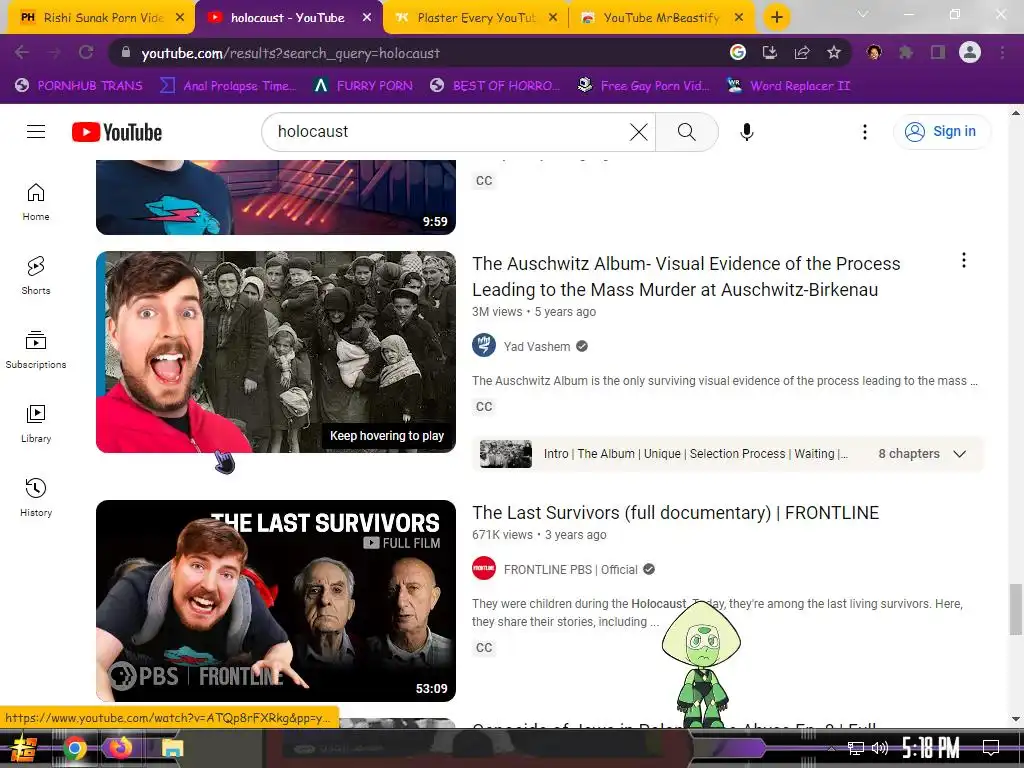This screenshot has width=1024, height=768.
Task: Open Home in the sidebar
Action: click(x=36, y=202)
